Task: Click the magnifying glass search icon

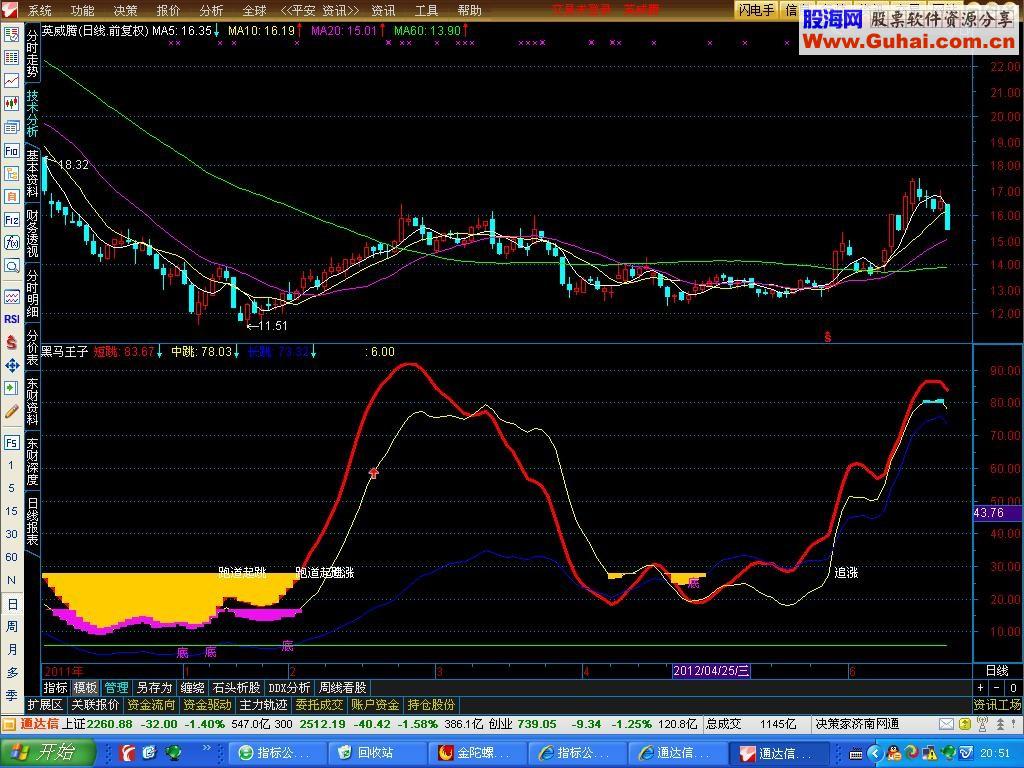Action: [x=12, y=266]
